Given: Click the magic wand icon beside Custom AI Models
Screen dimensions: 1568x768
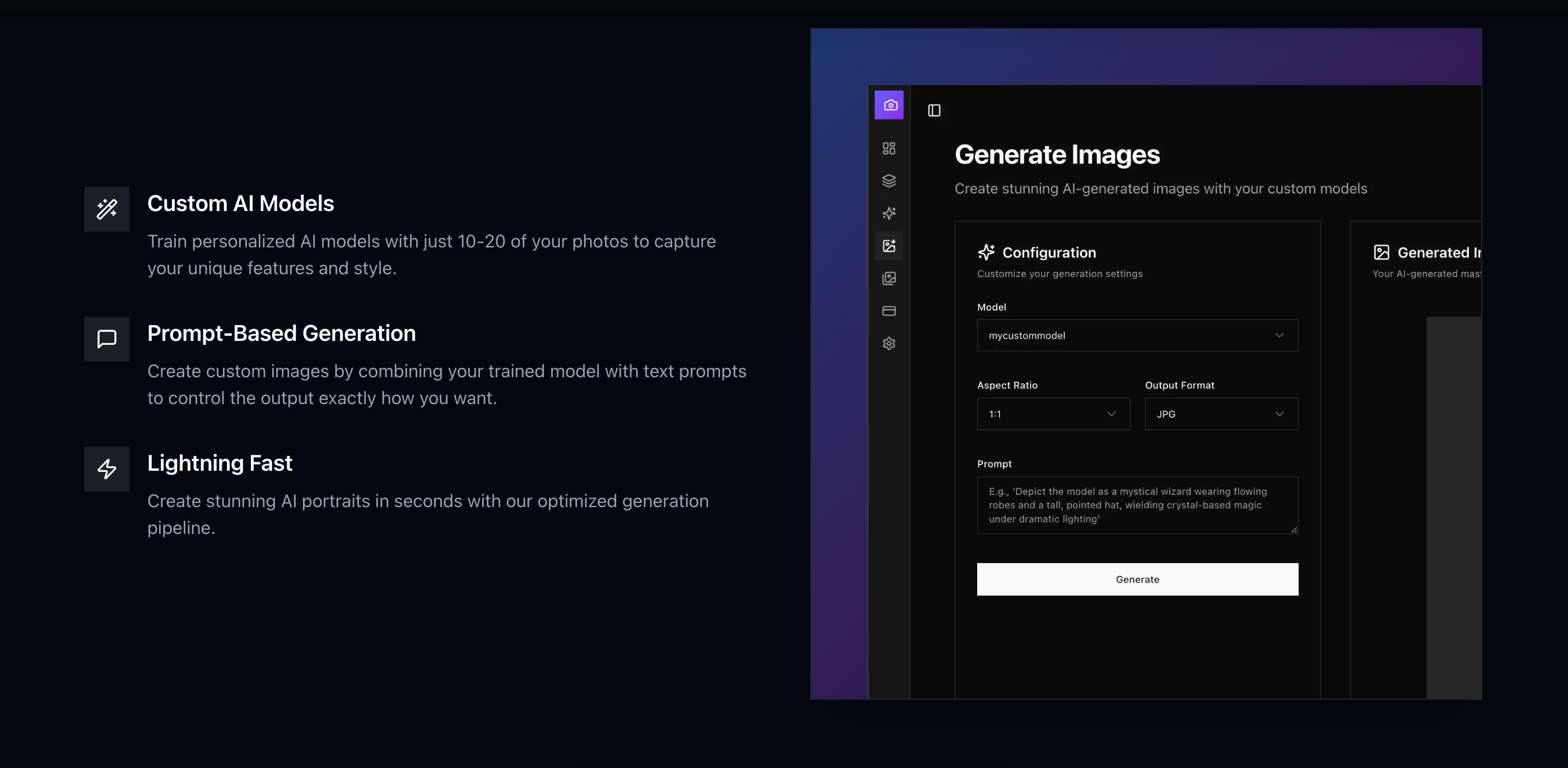Looking at the screenshot, I should click(106, 209).
